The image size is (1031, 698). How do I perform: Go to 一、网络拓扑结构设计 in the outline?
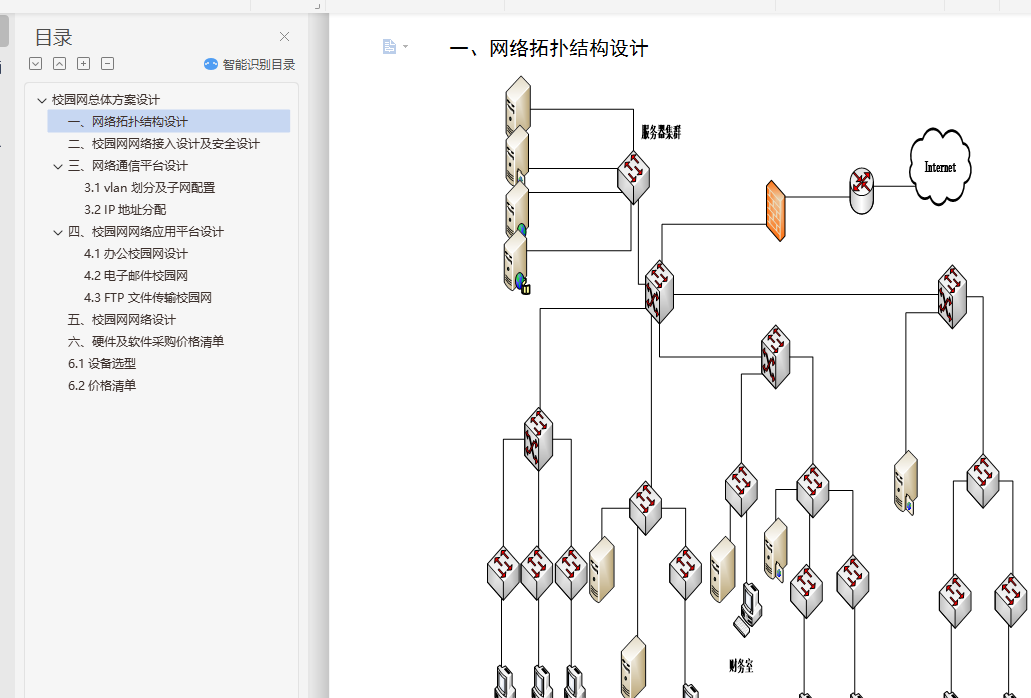128,122
